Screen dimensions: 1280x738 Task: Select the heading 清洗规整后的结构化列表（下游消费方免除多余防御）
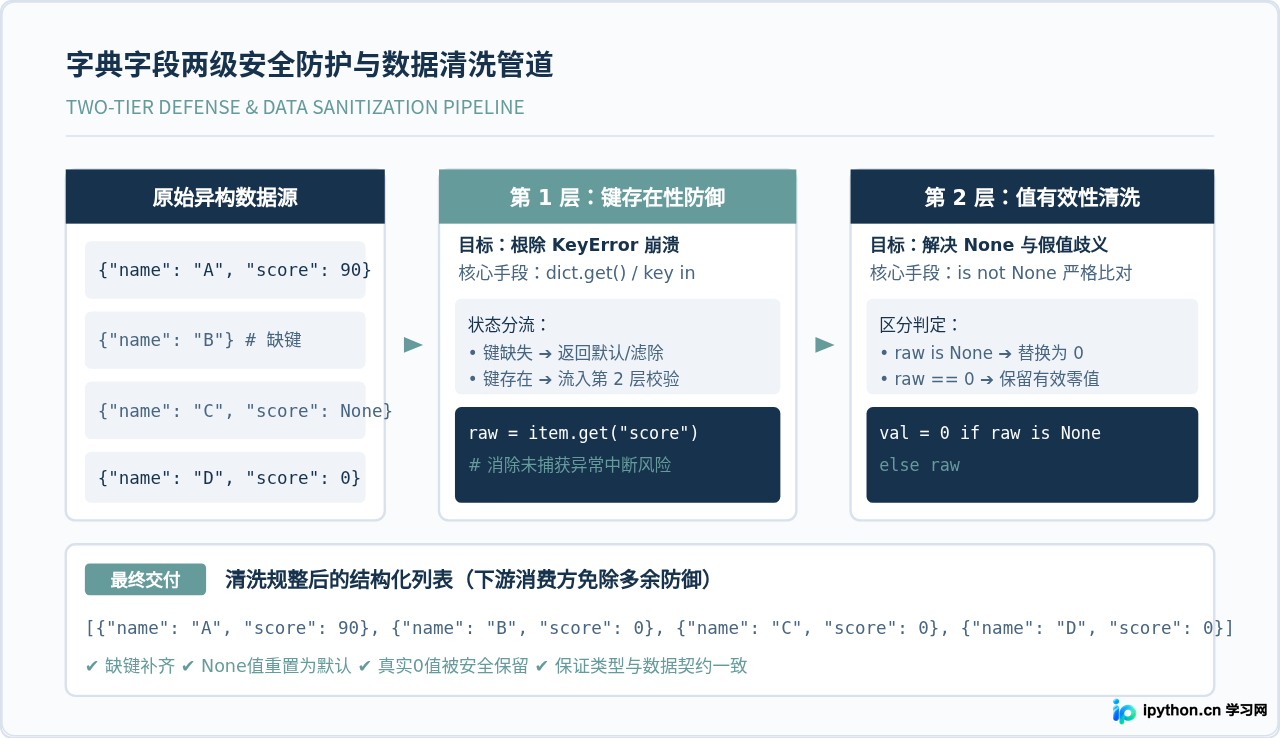point(468,580)
